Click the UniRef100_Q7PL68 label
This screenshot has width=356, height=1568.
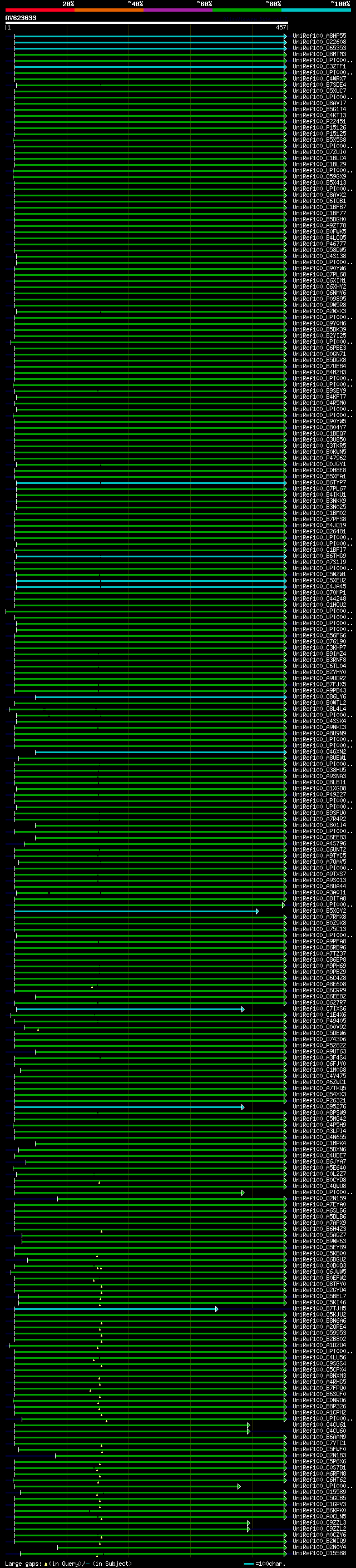[319, 275]
